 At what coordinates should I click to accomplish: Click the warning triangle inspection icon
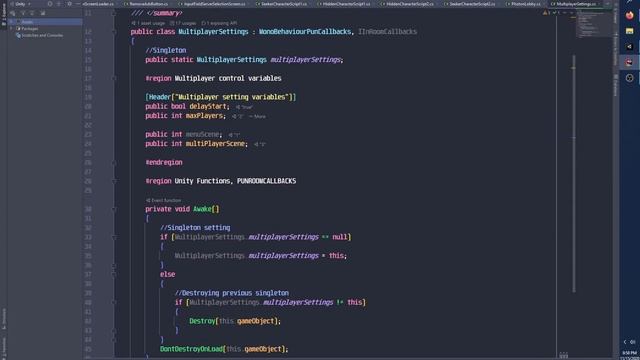pos(545,13)
